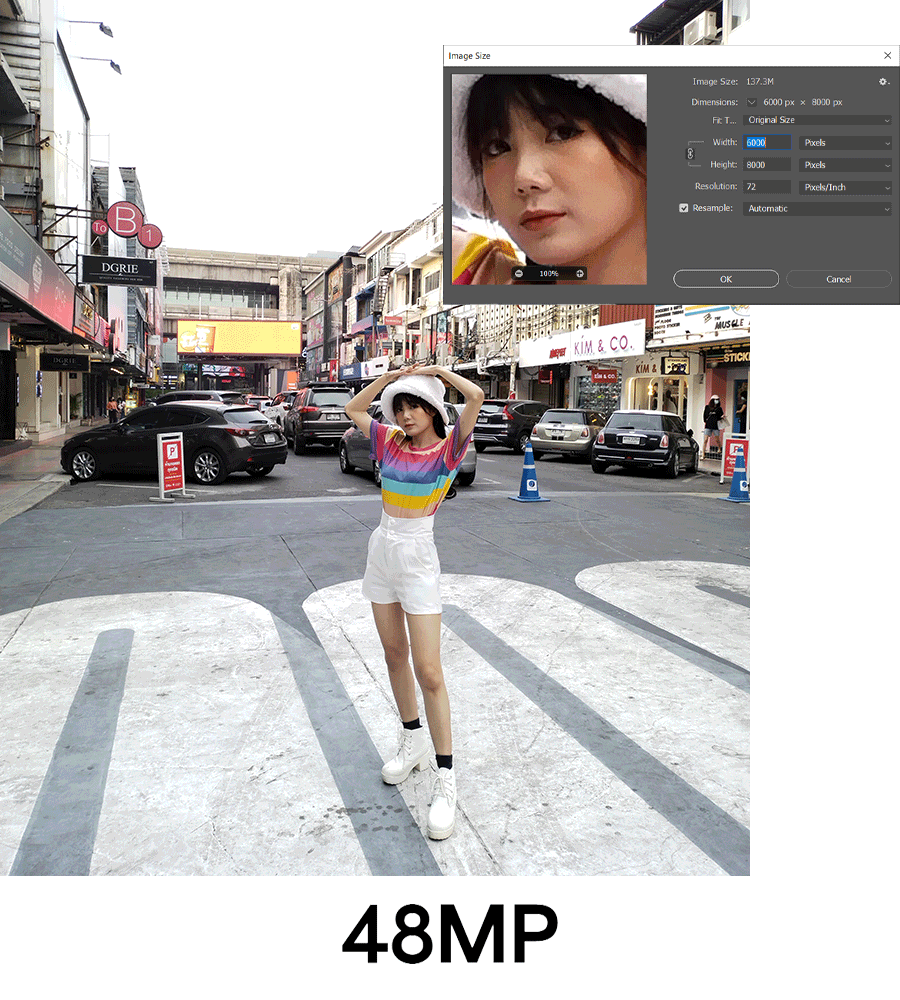Close the Image Size dialog

(887, 56)
